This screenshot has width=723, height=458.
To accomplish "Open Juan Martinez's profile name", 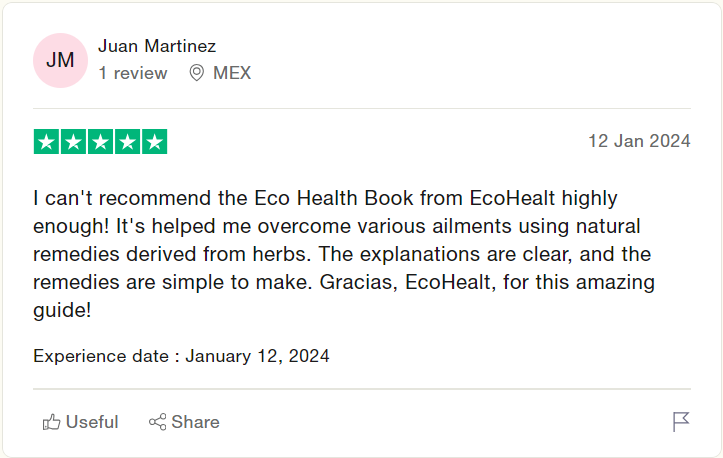I will pyautogui.click(x=157, y=46).
